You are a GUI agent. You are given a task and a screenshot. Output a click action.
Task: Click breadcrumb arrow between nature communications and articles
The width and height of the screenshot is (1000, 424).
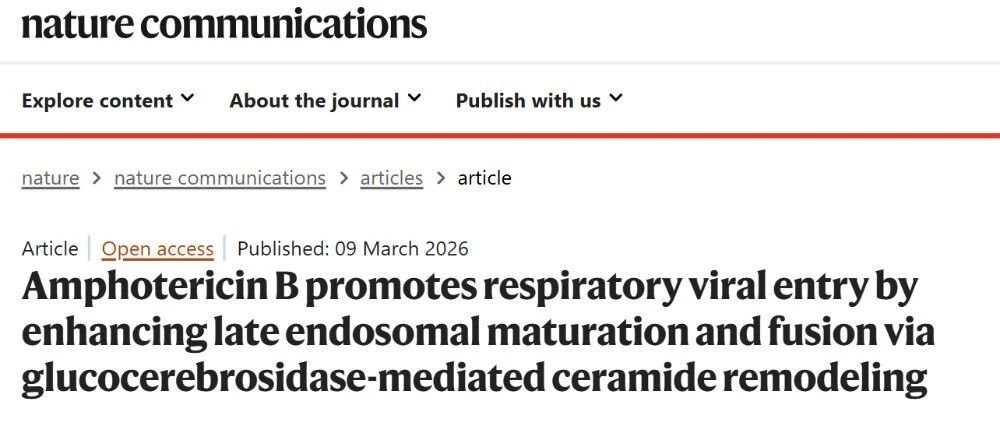tap(343, 178)
